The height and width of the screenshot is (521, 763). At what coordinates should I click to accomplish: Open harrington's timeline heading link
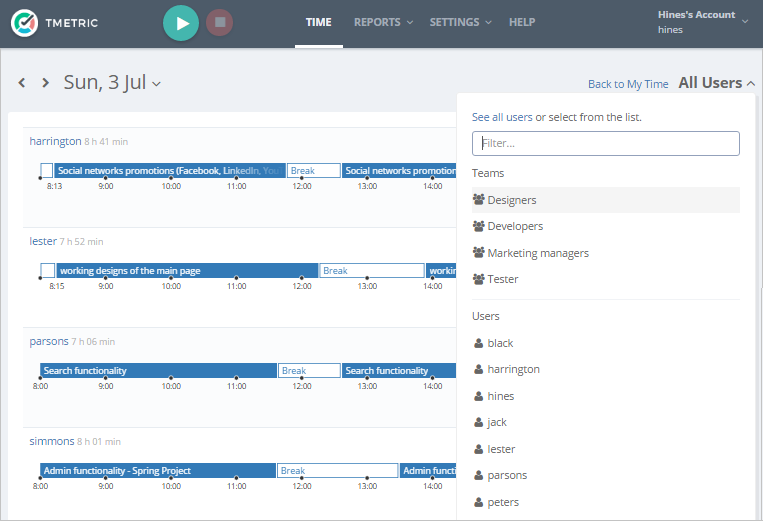55,142
